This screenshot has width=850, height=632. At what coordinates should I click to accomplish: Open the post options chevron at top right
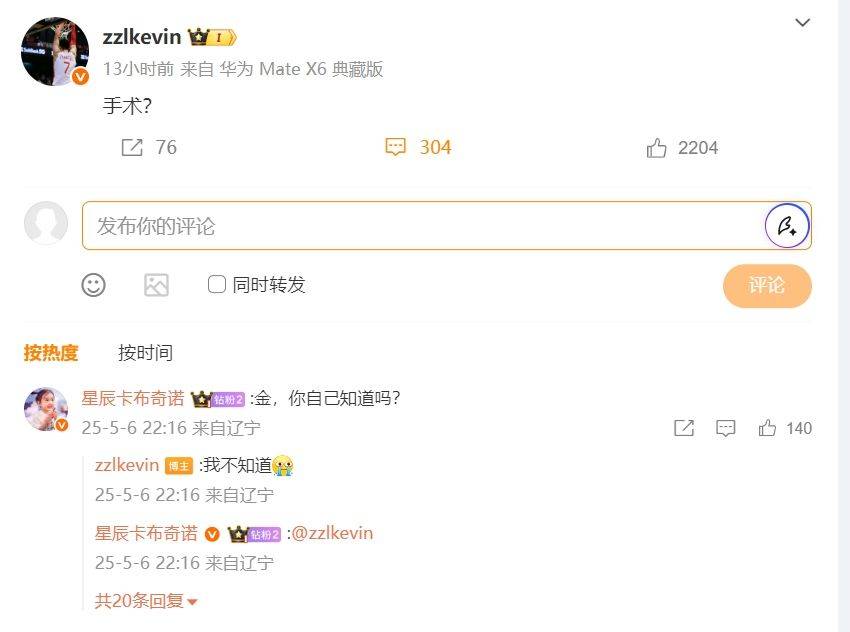click(802, 22)
